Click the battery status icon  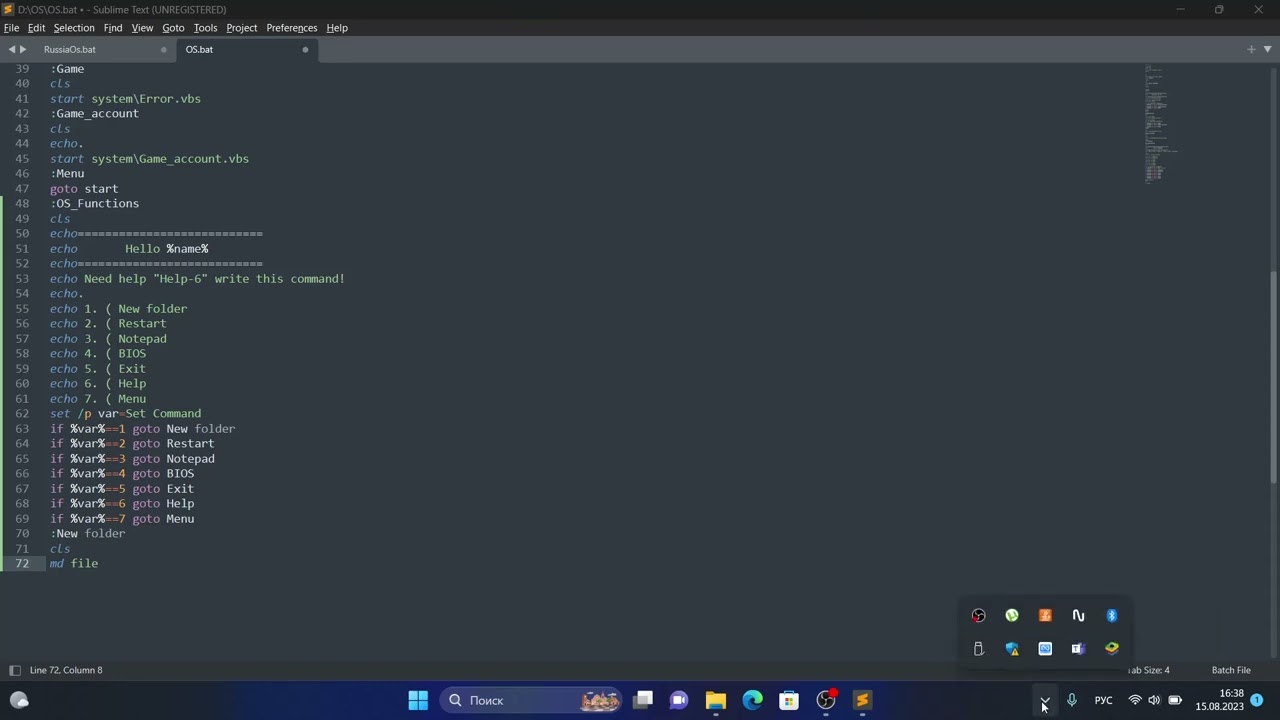[x=1175, y=700]
